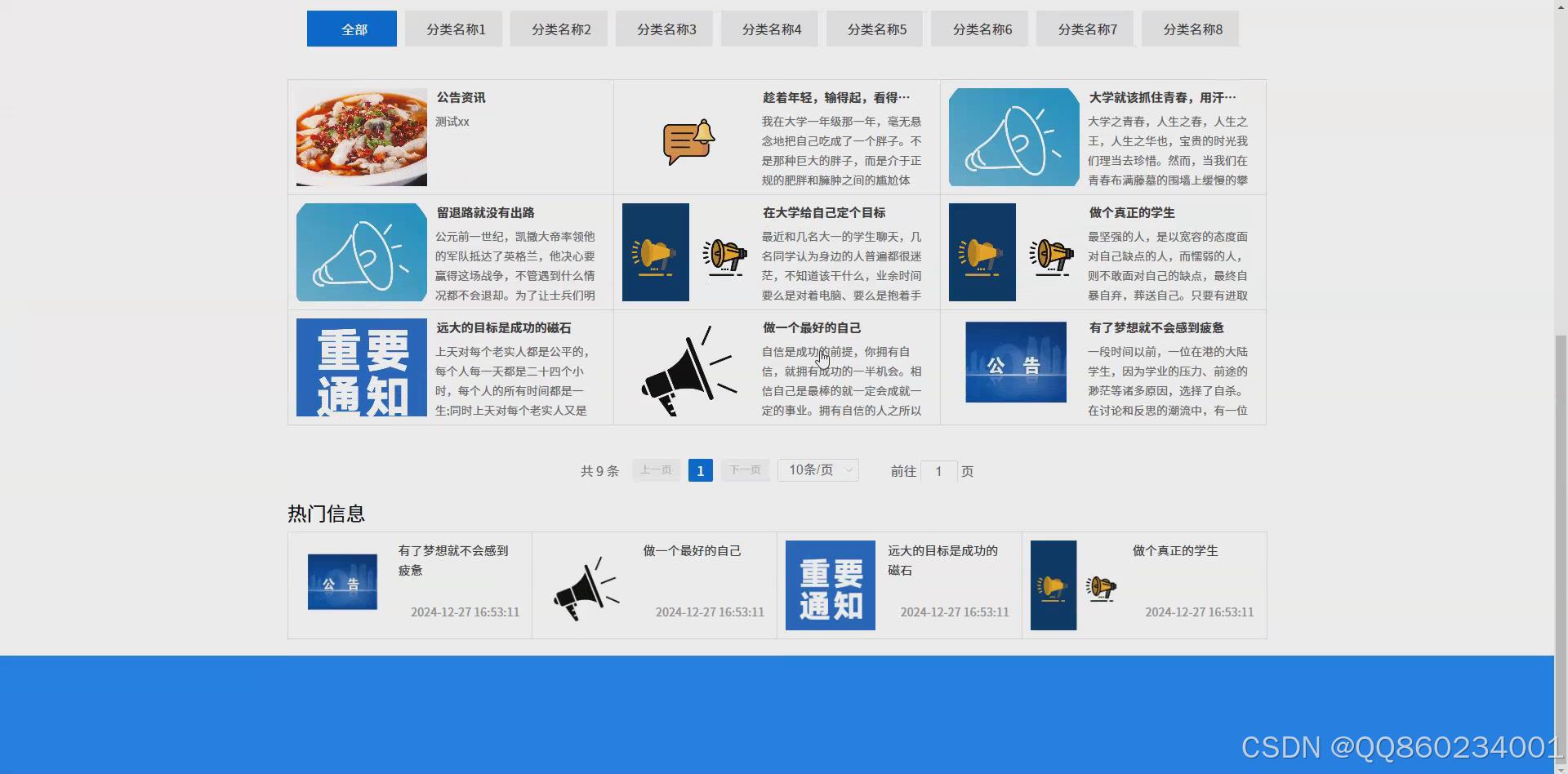
Task: Switch to 分类名称2 tab
Action: pos(559,29)
